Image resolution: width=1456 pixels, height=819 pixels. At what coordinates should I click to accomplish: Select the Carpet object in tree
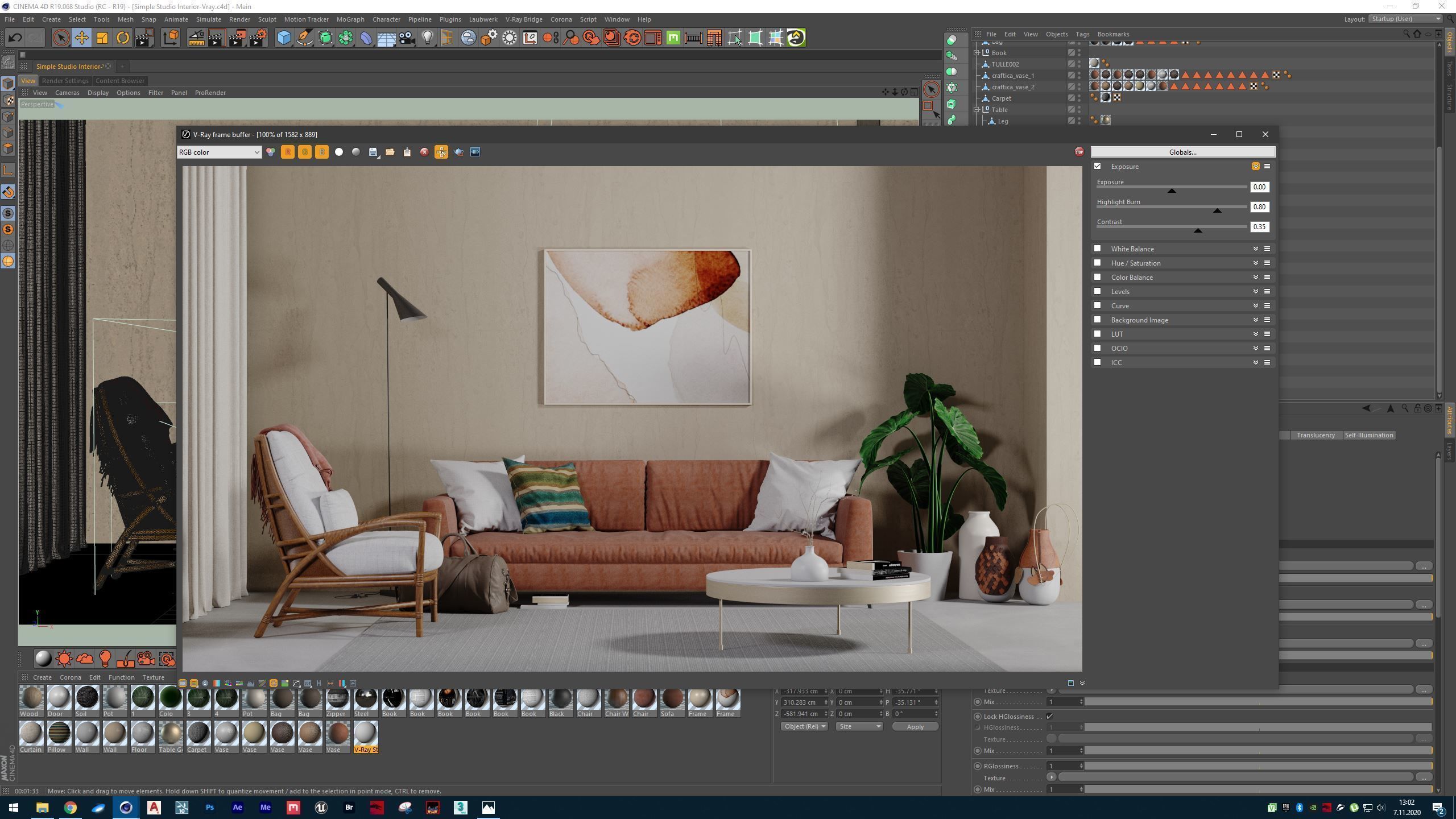[x=1001, y=98]
